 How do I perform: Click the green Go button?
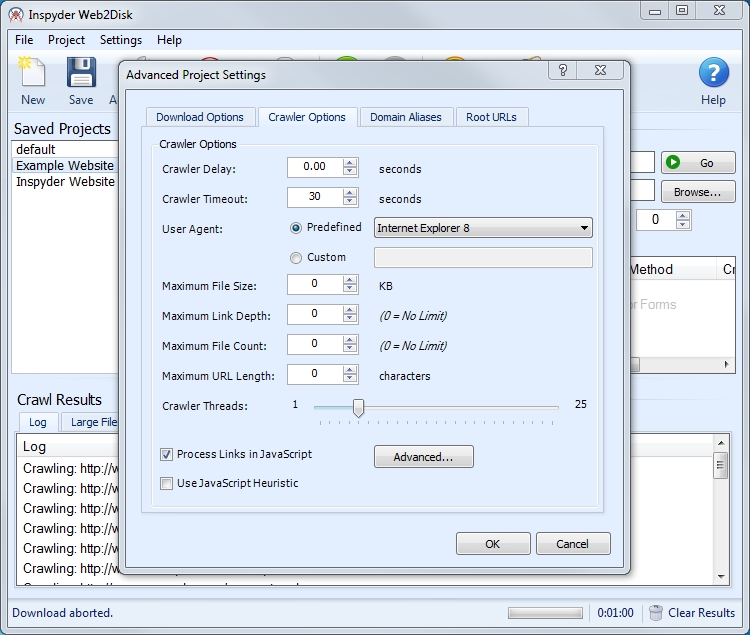(x=698, y=163)
